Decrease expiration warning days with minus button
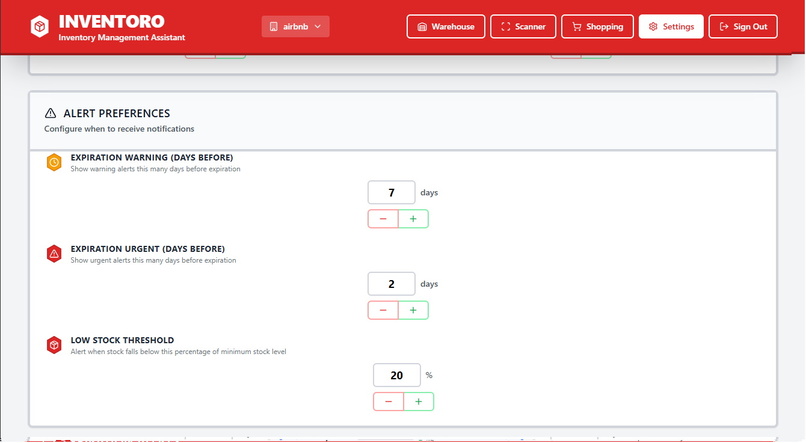The image size is (806, 443). click(383, 219)
